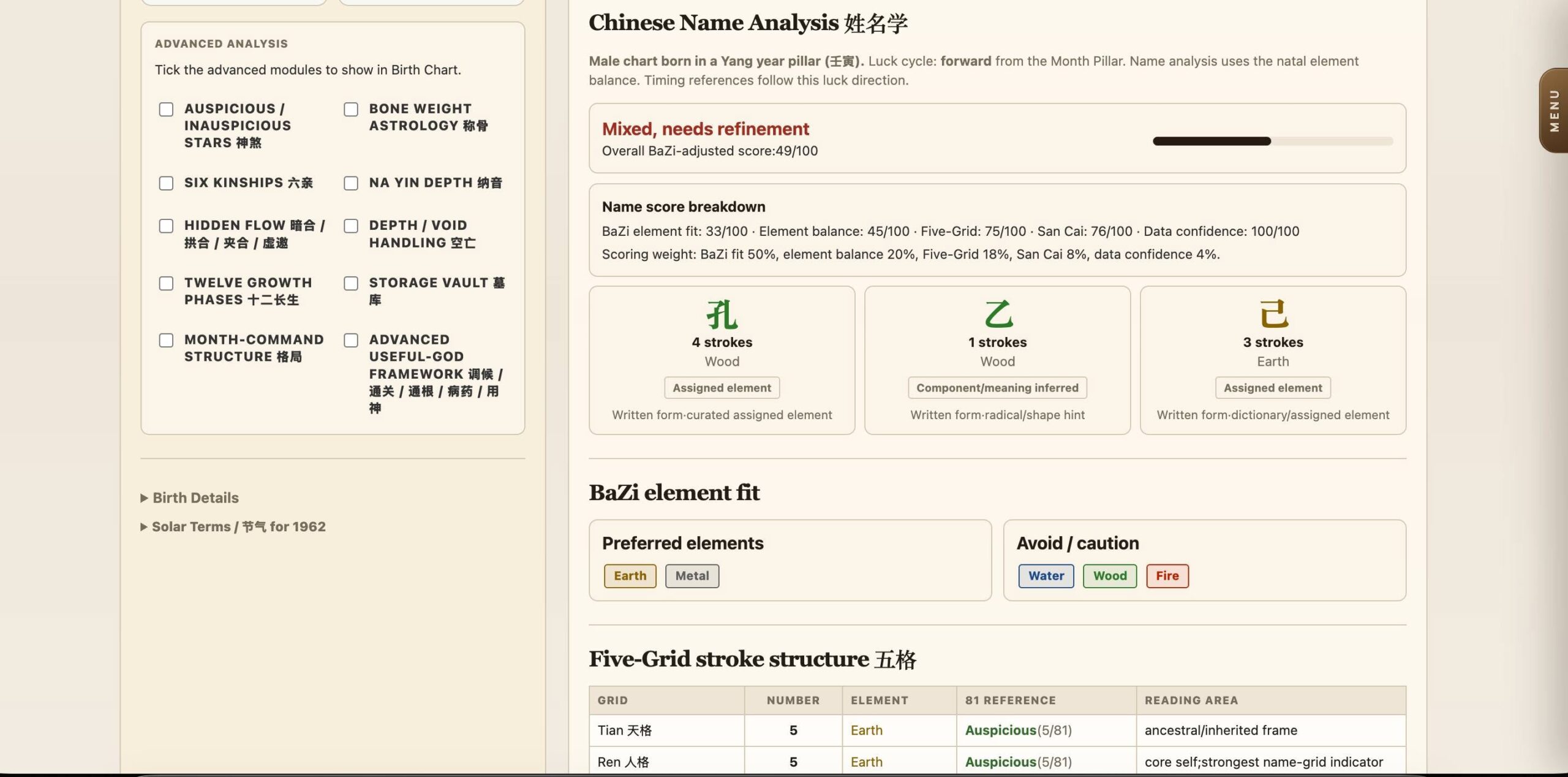1568x777 pixels.
Task: Click '1 strokes' under 乙
Action: [x=998, y=343]
